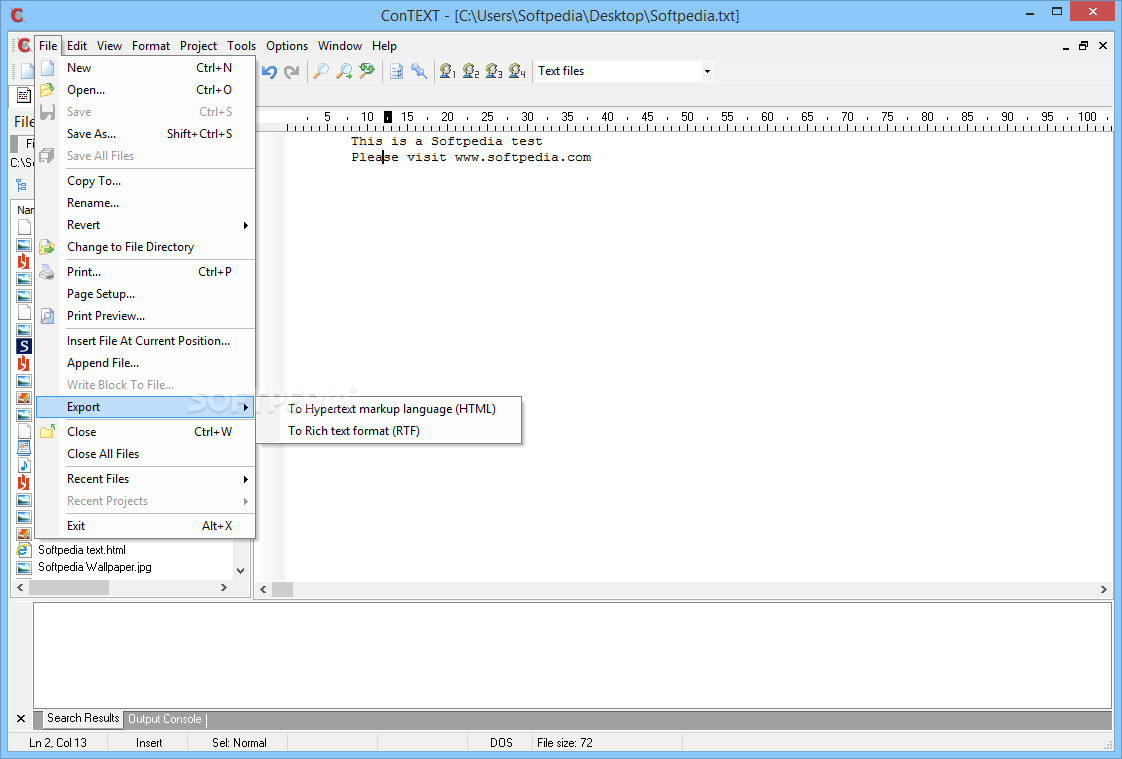Click the text 'This is a Softpedia test'

click(x=447, y=142)
